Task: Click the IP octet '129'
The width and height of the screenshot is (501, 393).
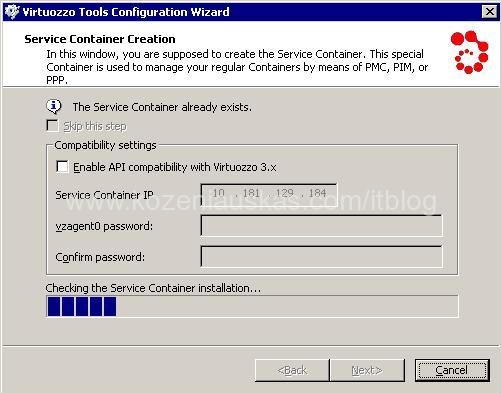Action: point(284,193)
